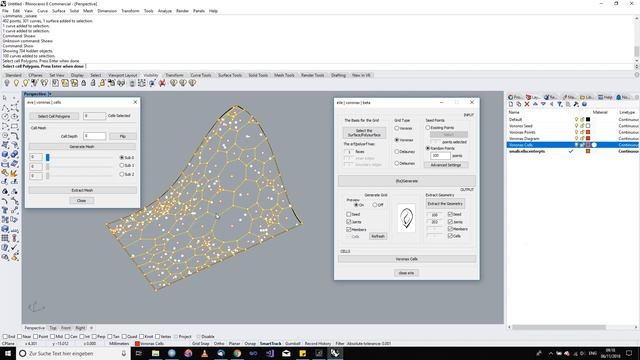Switch to the Top viewport tab

click(x=53, y=328)
